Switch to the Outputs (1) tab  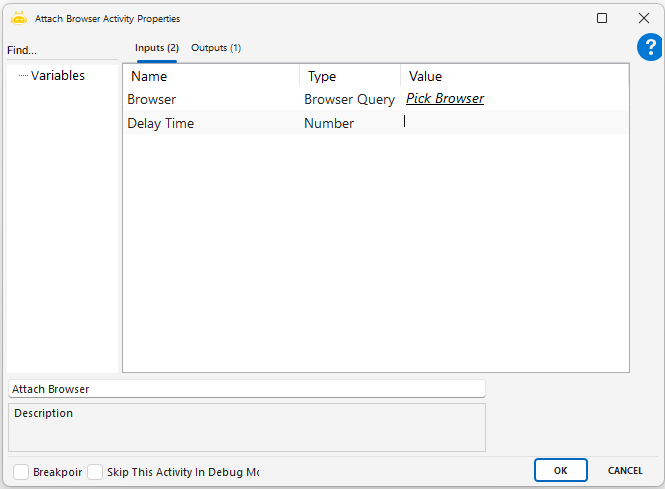(x=216, y=48)
